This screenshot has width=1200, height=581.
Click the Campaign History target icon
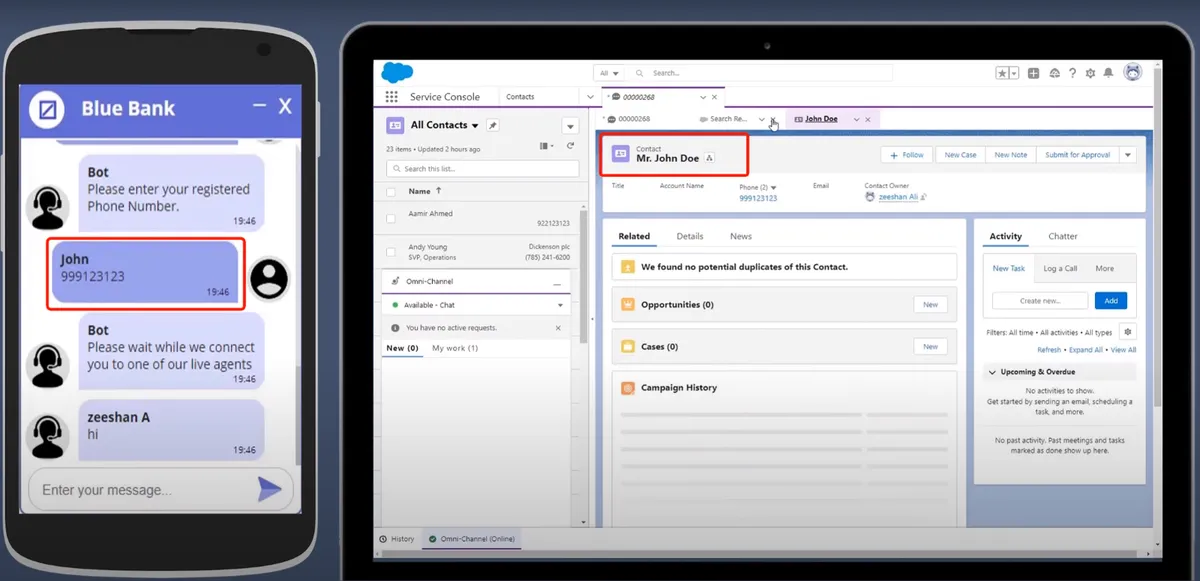(628, 388)
